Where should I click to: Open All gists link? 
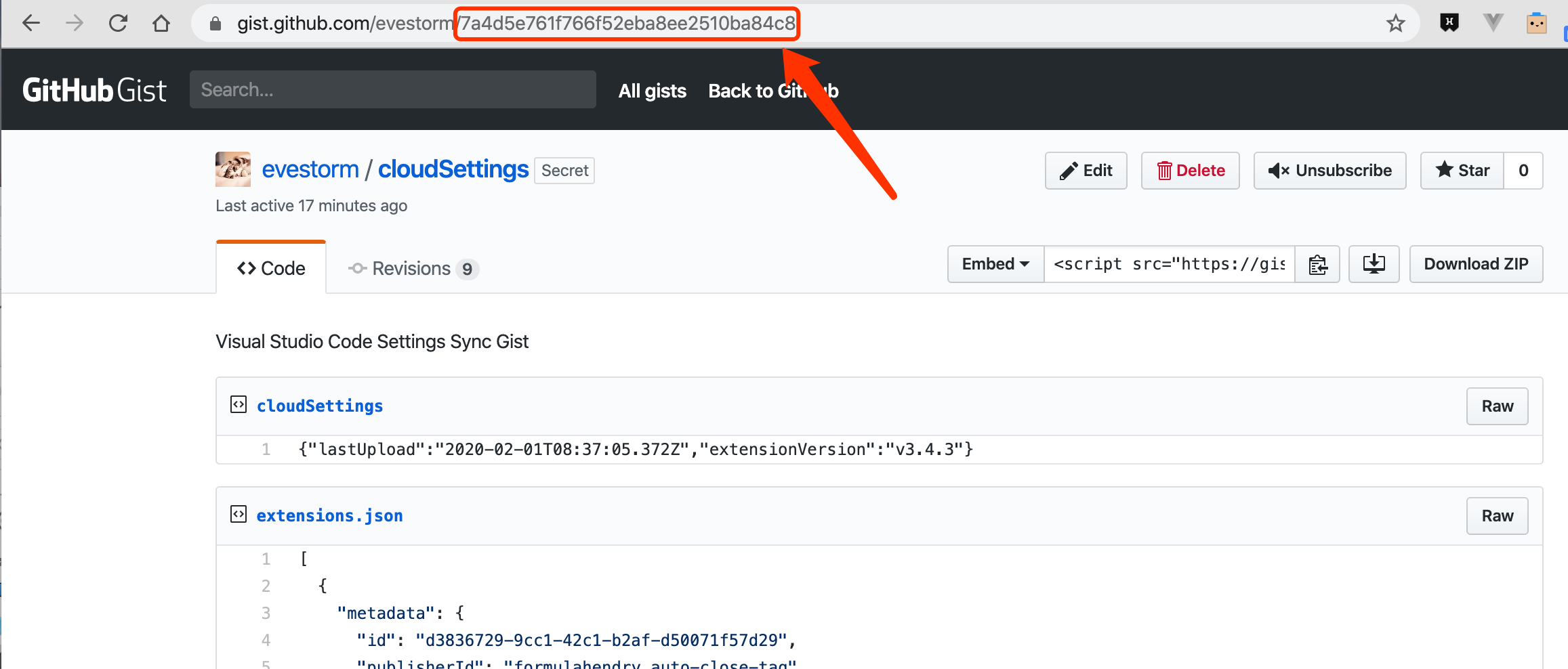point(652,91)
